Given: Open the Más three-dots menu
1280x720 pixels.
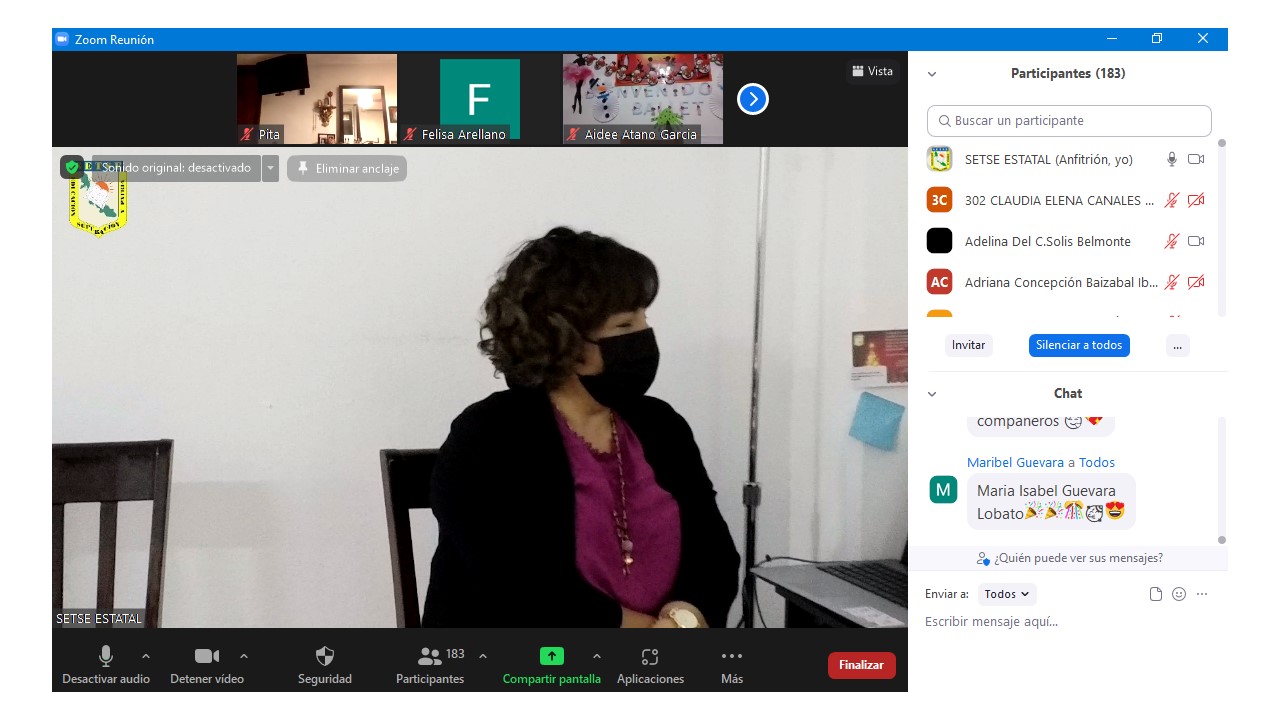Looking at the screenshot, I should coord(732,656).
